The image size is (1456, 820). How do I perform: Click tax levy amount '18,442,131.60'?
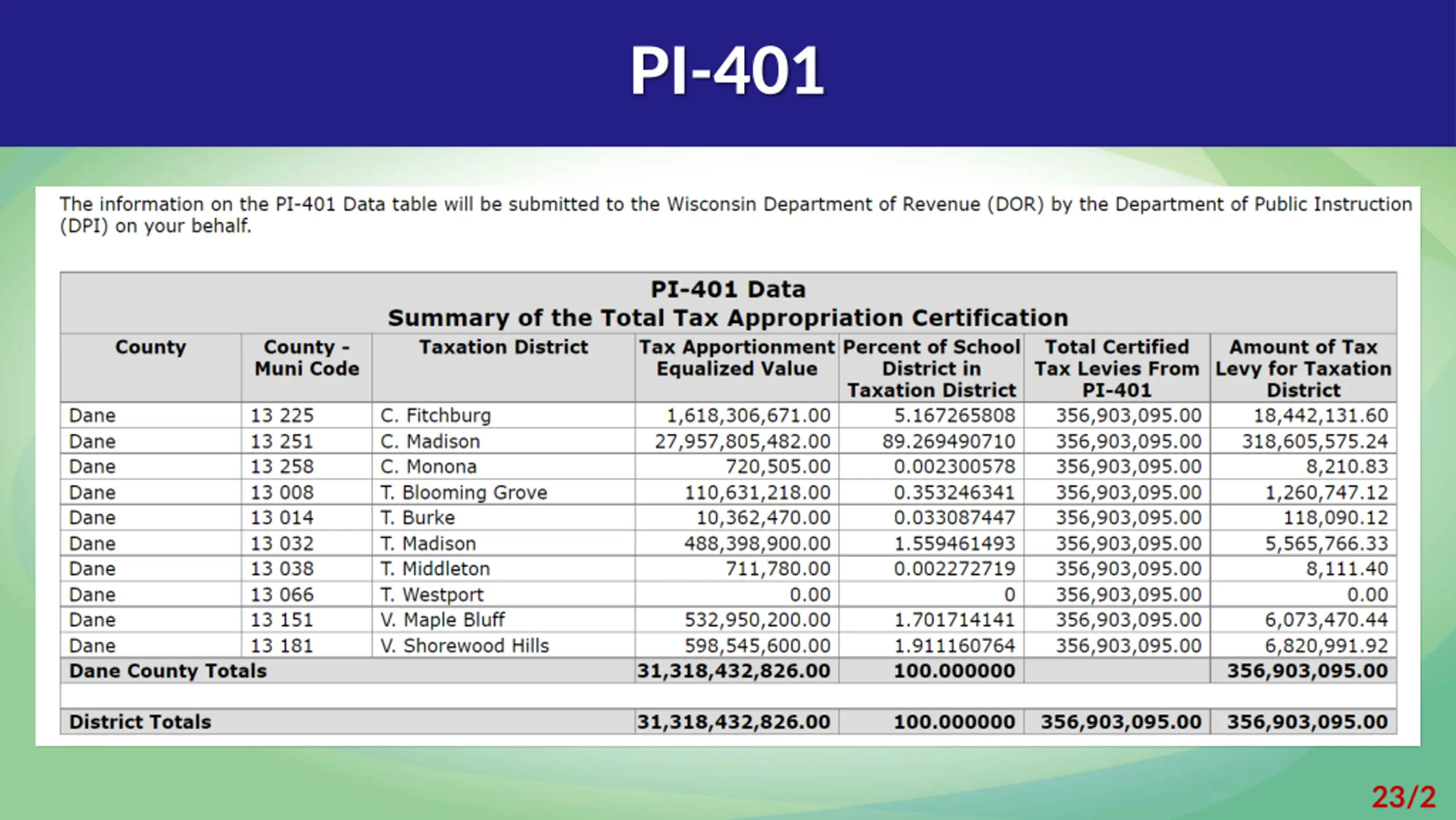pyautogui.click(x=1321, y=415)
